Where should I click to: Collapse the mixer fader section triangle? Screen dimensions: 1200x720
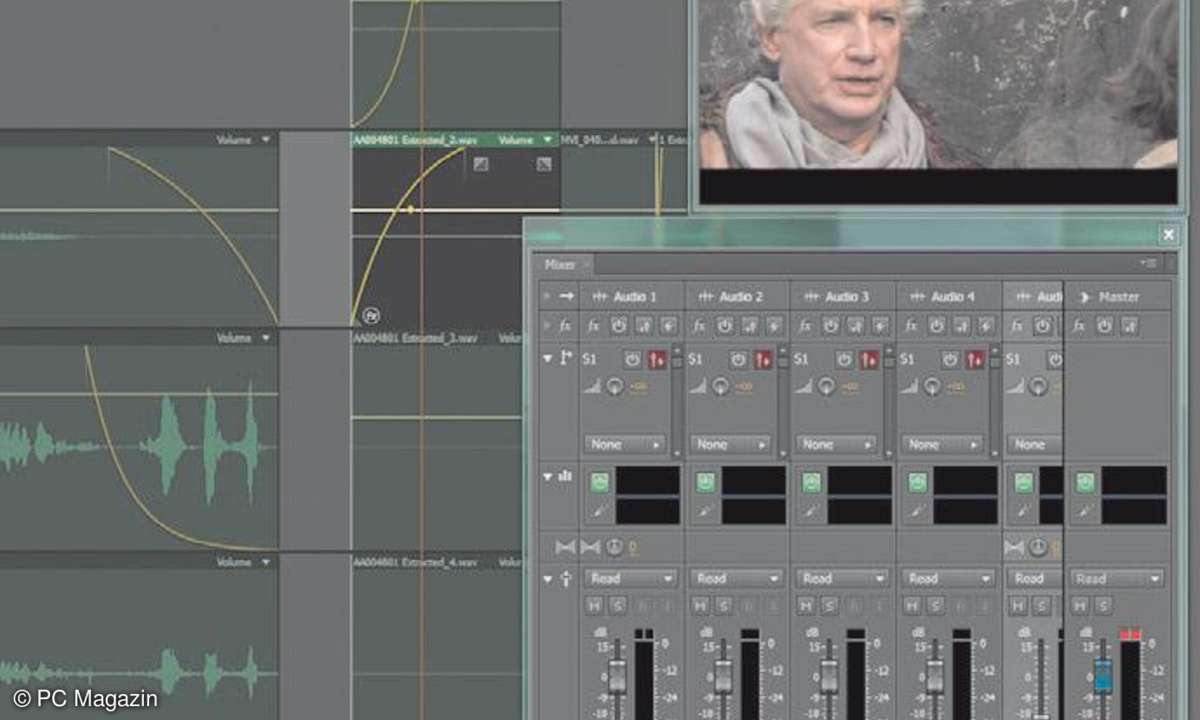click(x=547, y=579)
